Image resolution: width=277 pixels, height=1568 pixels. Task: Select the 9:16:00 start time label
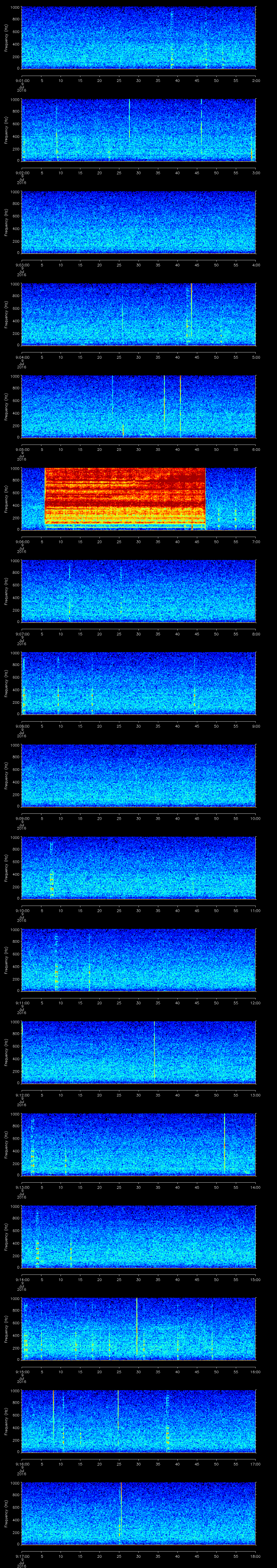pyautogui.click(x=22, y=1464)
